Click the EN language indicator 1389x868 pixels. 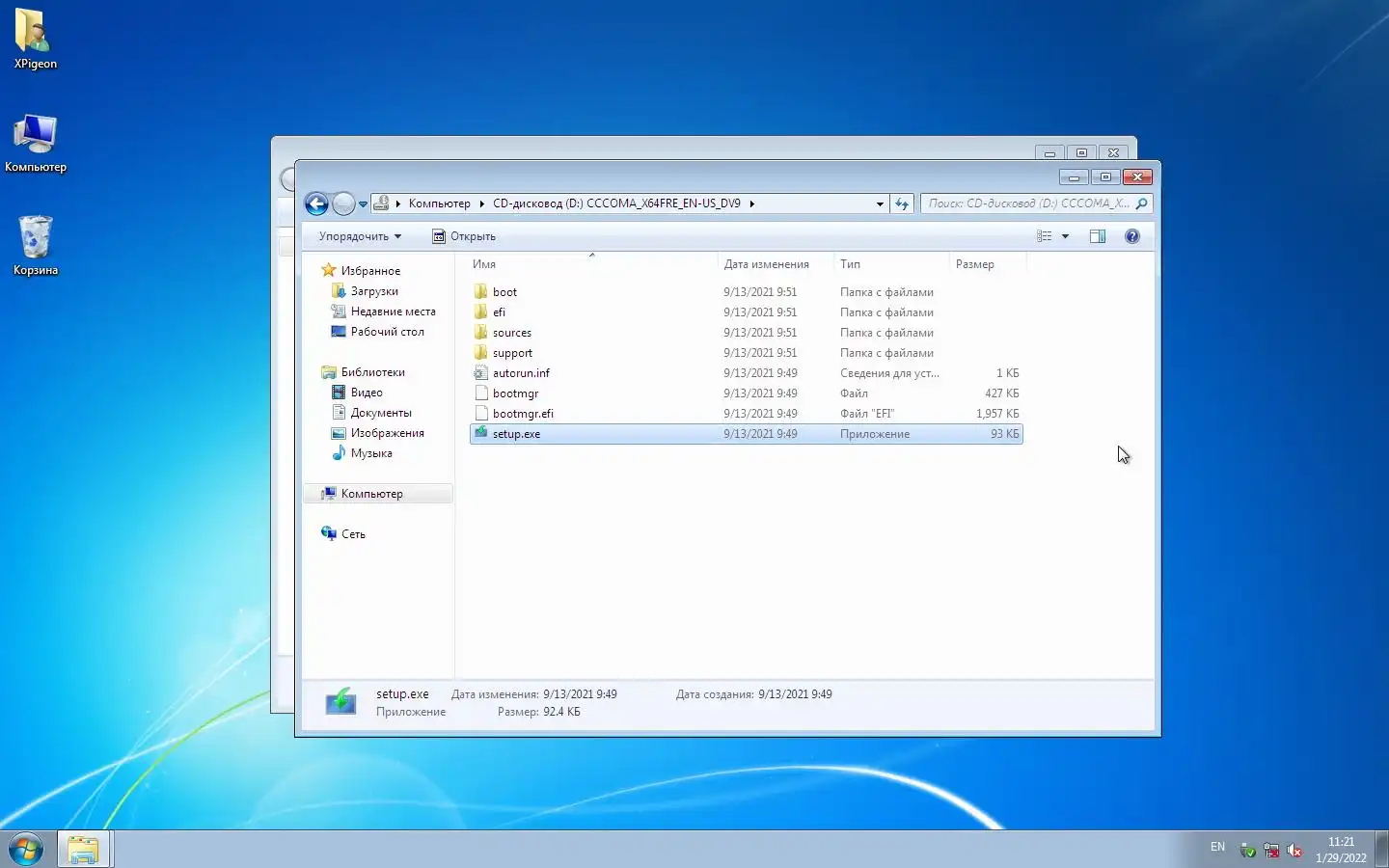click(x=1217, y=848)
